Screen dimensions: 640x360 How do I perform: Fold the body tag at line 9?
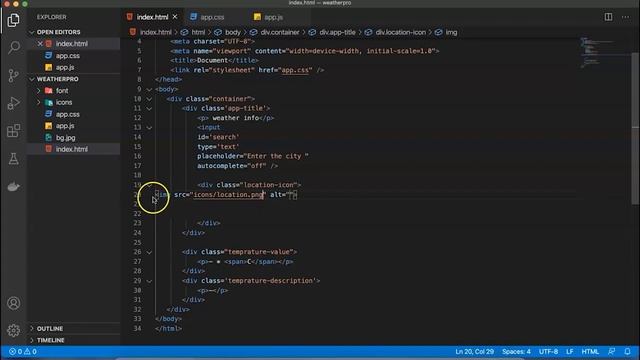(149, 89)
